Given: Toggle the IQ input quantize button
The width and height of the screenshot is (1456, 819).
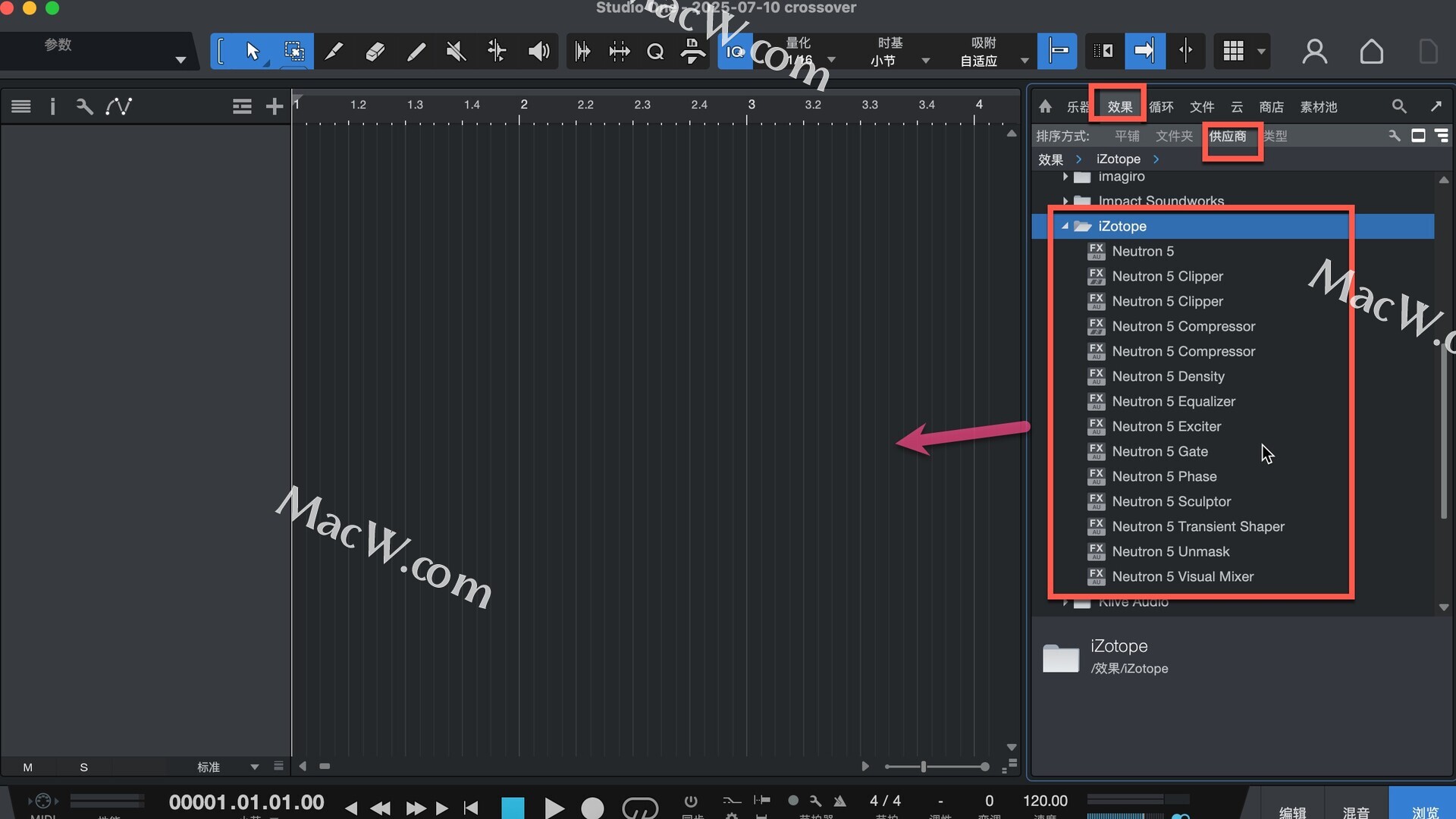Looking at the screenshot, I should pyautogui.click(x=735, y=52).
